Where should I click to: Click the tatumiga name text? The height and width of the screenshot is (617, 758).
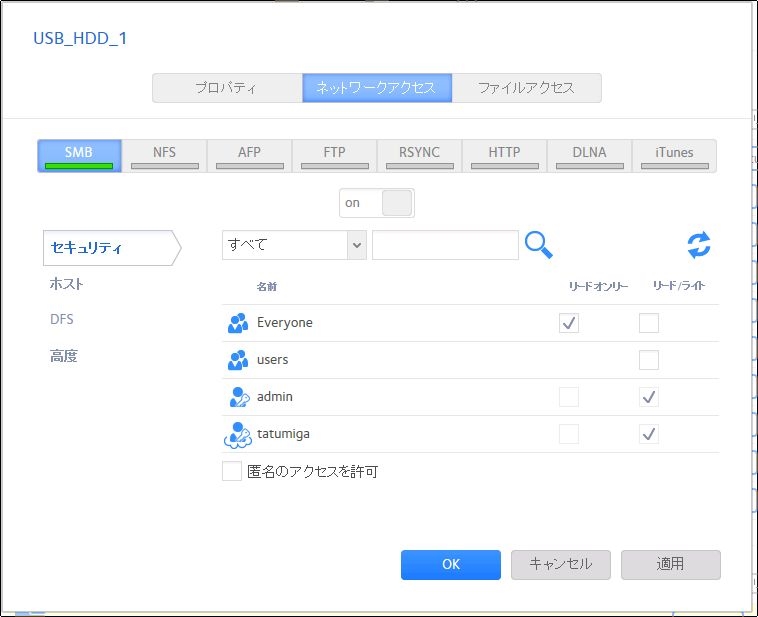283,434
